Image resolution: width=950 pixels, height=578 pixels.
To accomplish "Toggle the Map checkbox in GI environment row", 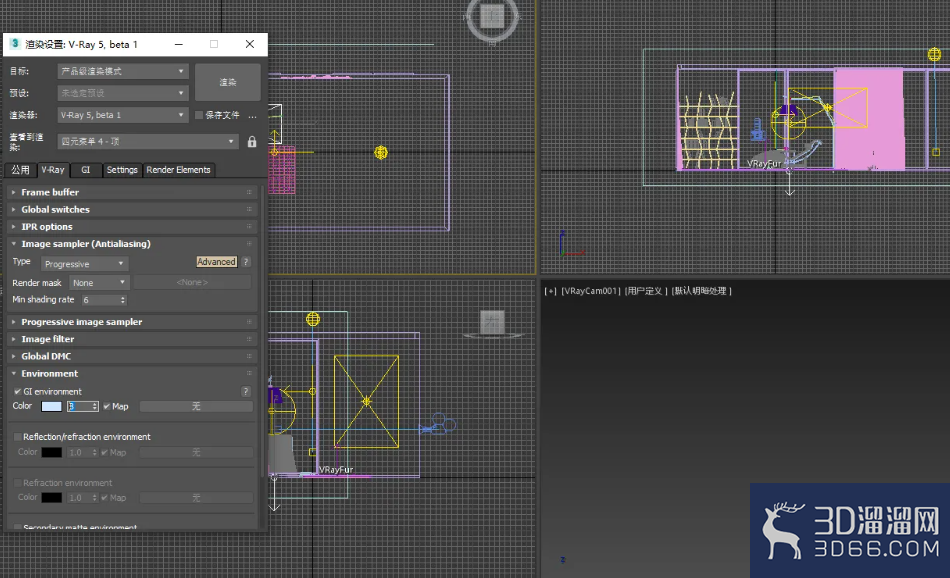I will 107,407.
